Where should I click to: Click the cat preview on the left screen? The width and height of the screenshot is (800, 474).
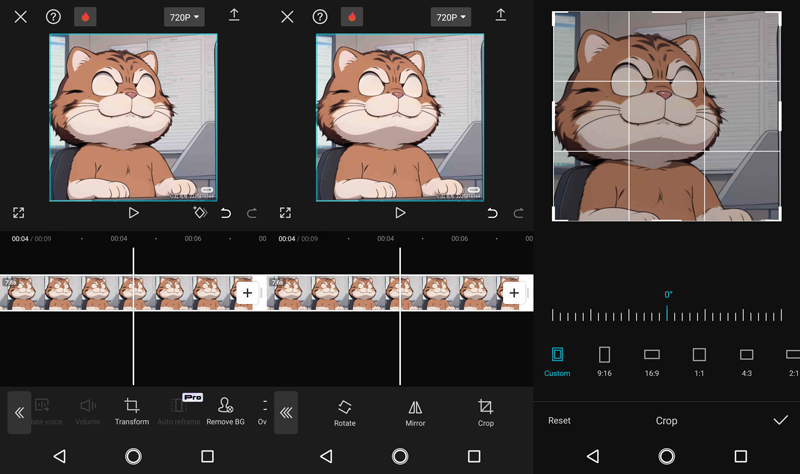tap(133, 117)
